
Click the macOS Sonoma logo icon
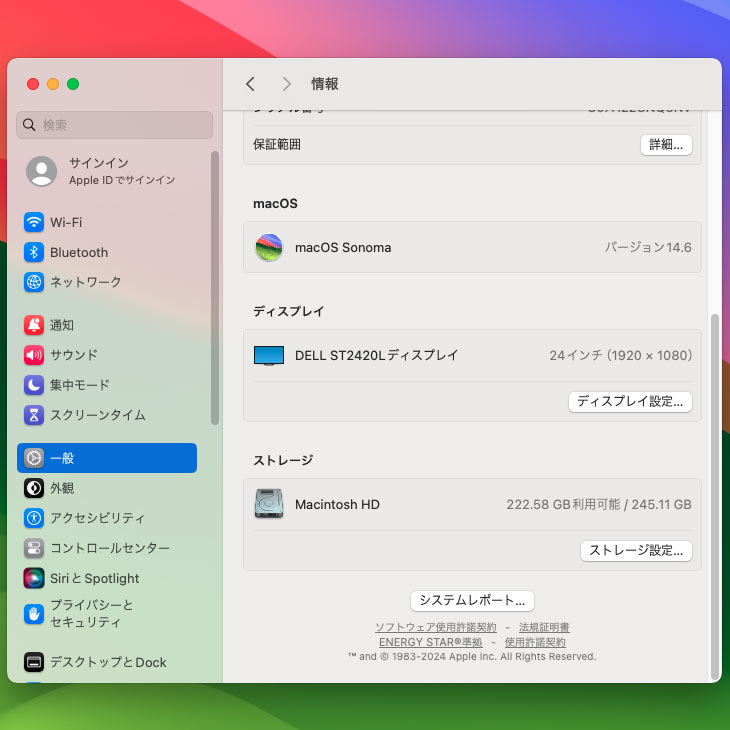[269, 247]
